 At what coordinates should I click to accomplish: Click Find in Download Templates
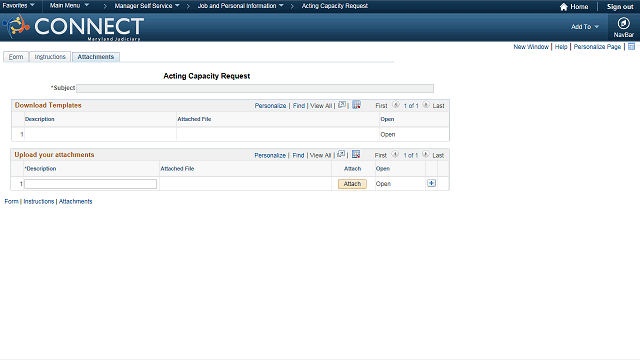point(299,106)
